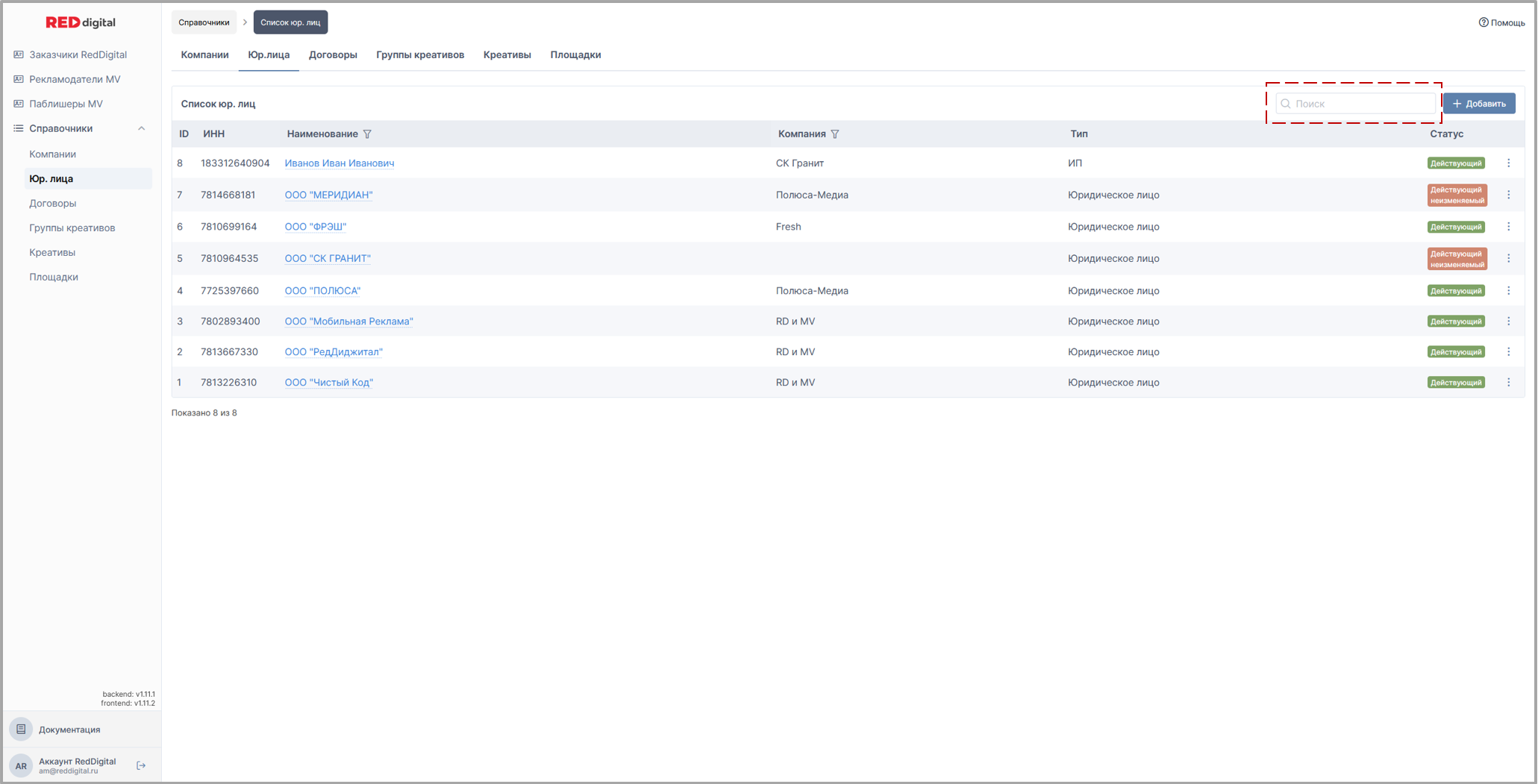Image resolution: width=1538 pixels, height=784 pixels.
Task: Open Рекламодатели MV in the sidebar
Action: 74,79
